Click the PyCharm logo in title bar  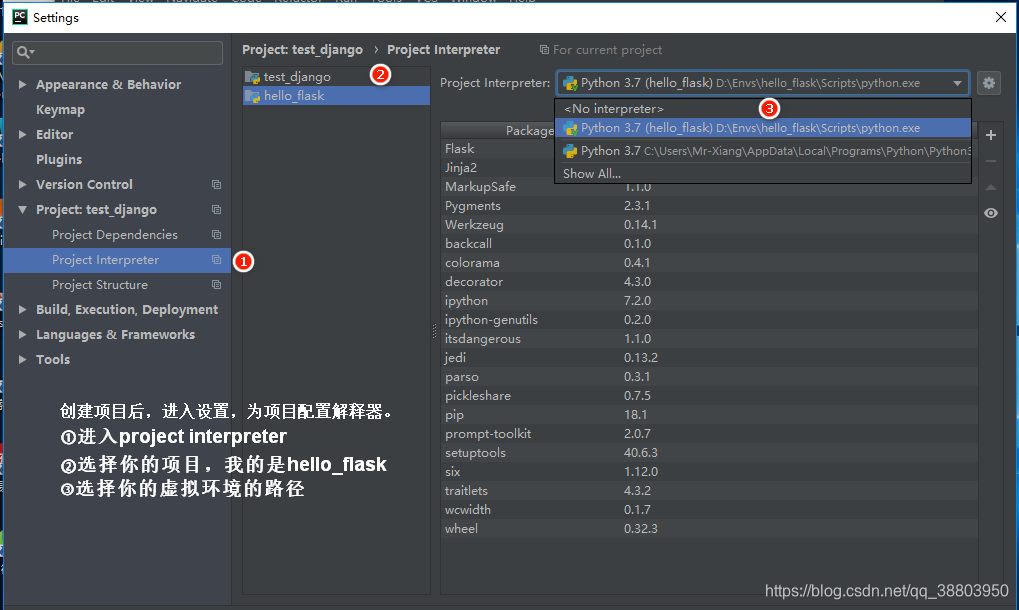pos(19,17)
